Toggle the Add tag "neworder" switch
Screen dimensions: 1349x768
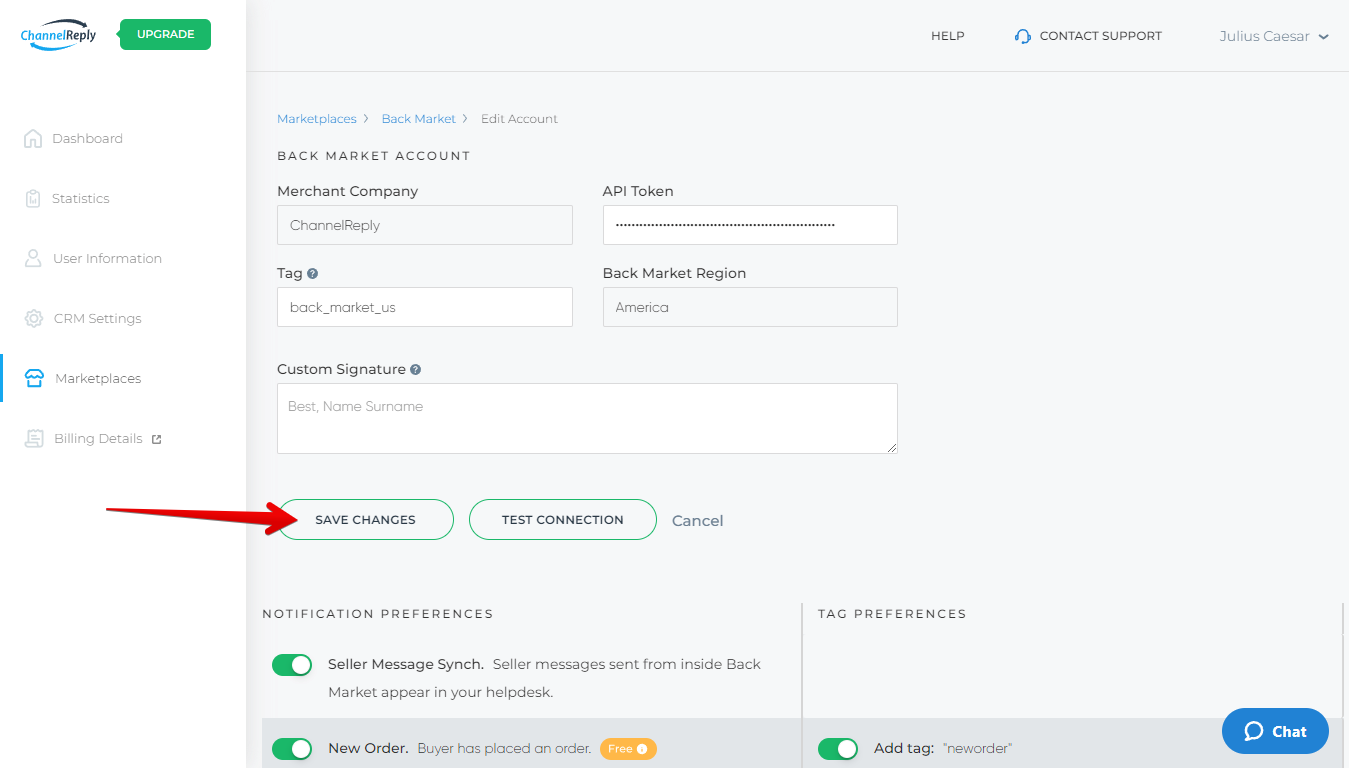[x=838, y=749]
